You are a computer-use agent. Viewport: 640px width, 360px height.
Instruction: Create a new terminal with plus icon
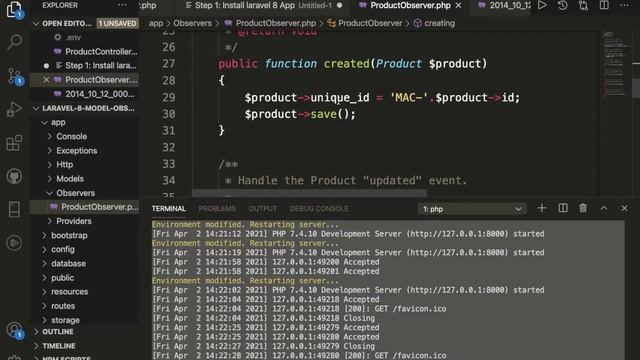click(x=542, y=208)
